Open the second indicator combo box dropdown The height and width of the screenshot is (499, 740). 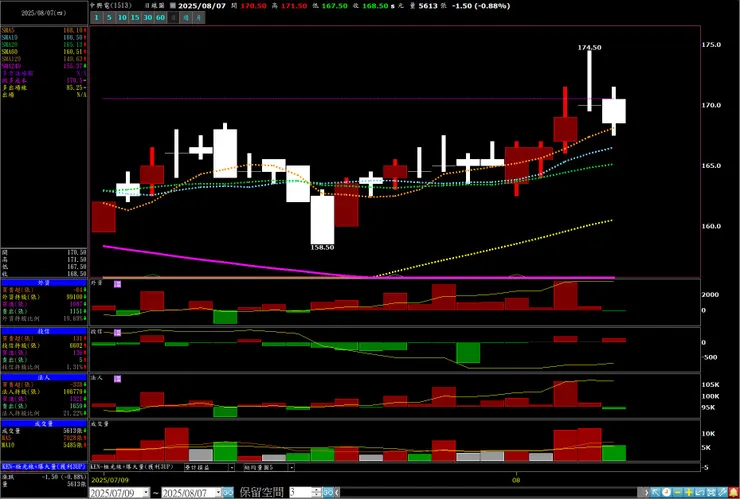[291, 467]
